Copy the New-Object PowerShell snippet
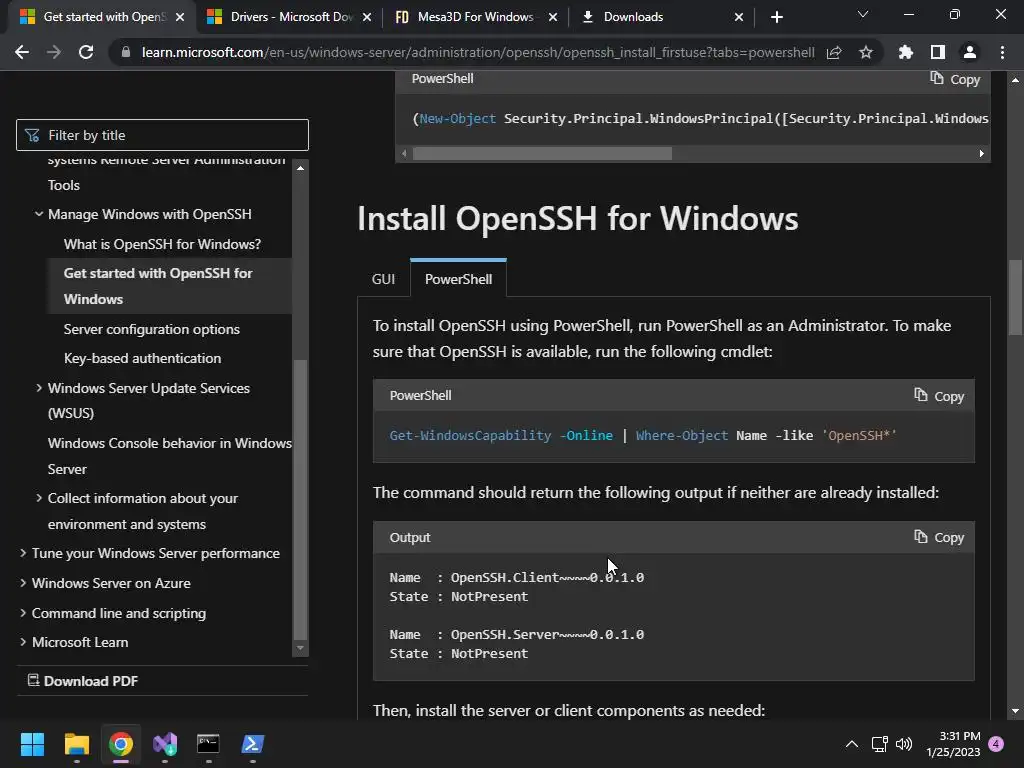1024x768 pixels. click(x=955, y=79)
